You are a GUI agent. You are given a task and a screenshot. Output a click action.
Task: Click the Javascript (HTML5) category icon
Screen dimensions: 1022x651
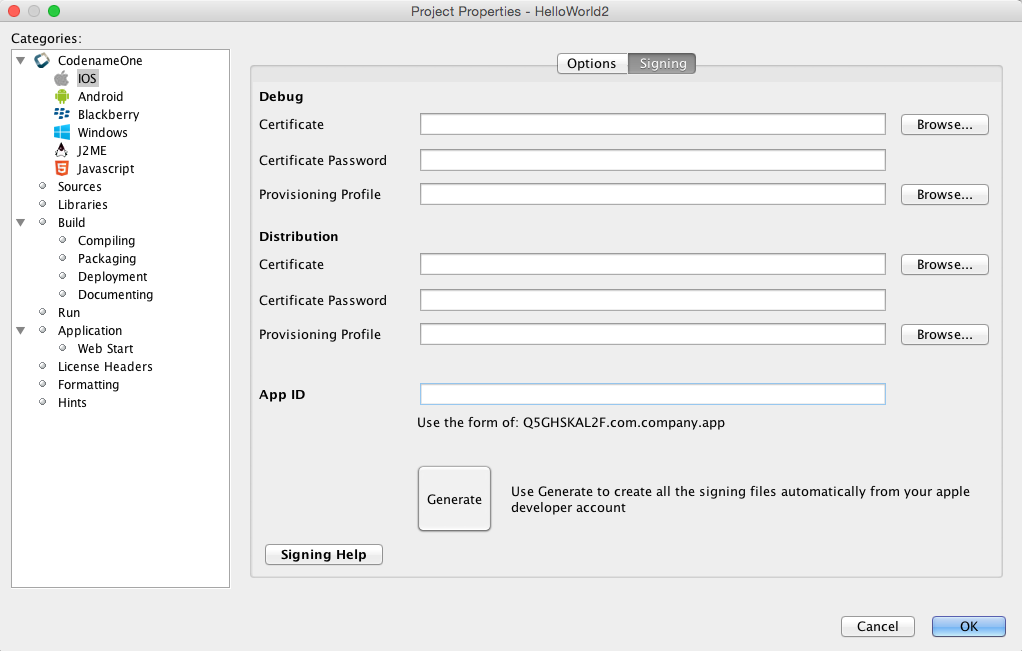[62, 168]
